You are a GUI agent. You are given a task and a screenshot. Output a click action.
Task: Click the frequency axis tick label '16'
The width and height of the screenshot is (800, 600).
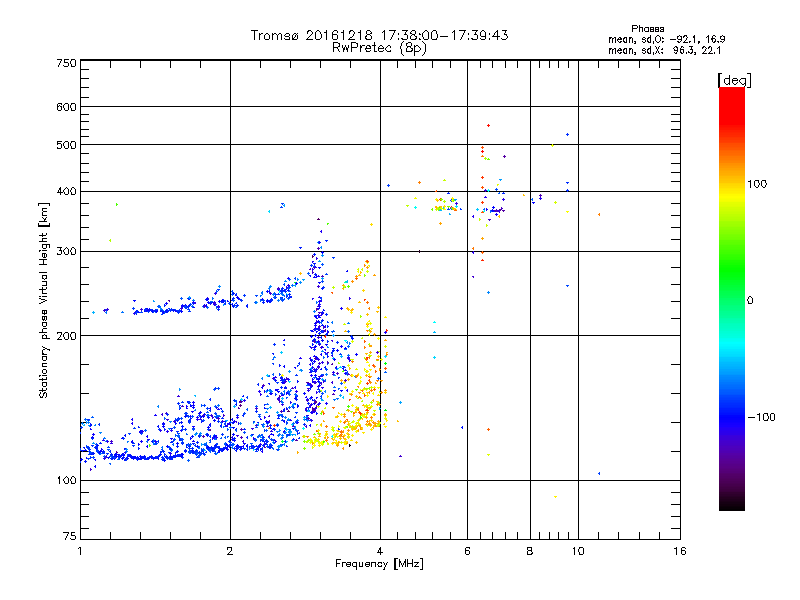click(x=680, y=551)
